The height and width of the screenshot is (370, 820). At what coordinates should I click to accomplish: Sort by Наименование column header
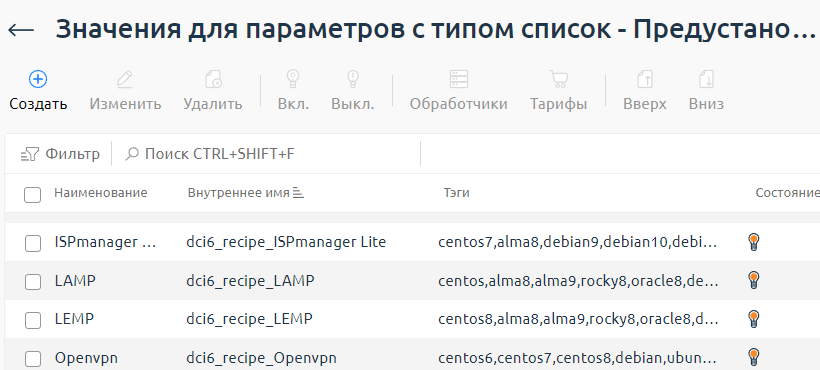click(x=101, y=193)
